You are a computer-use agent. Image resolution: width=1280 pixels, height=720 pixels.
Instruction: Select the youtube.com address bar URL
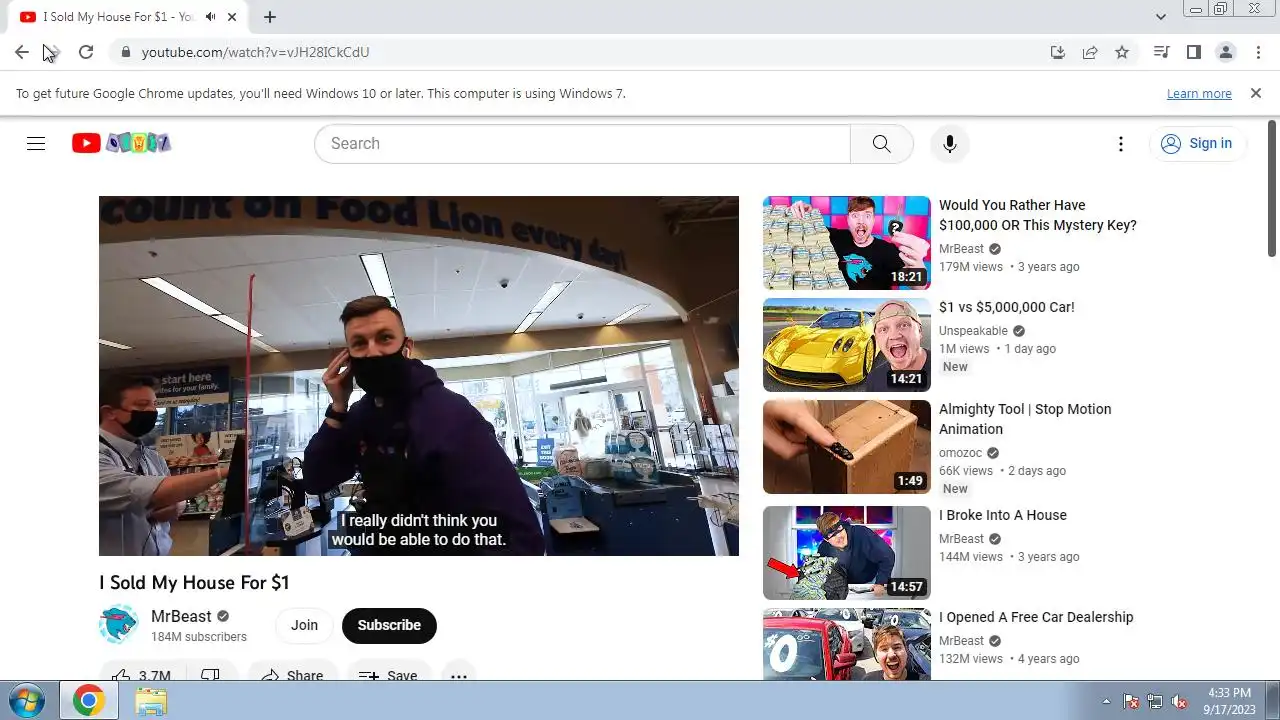pyautogui.click(x=255, y=52)
